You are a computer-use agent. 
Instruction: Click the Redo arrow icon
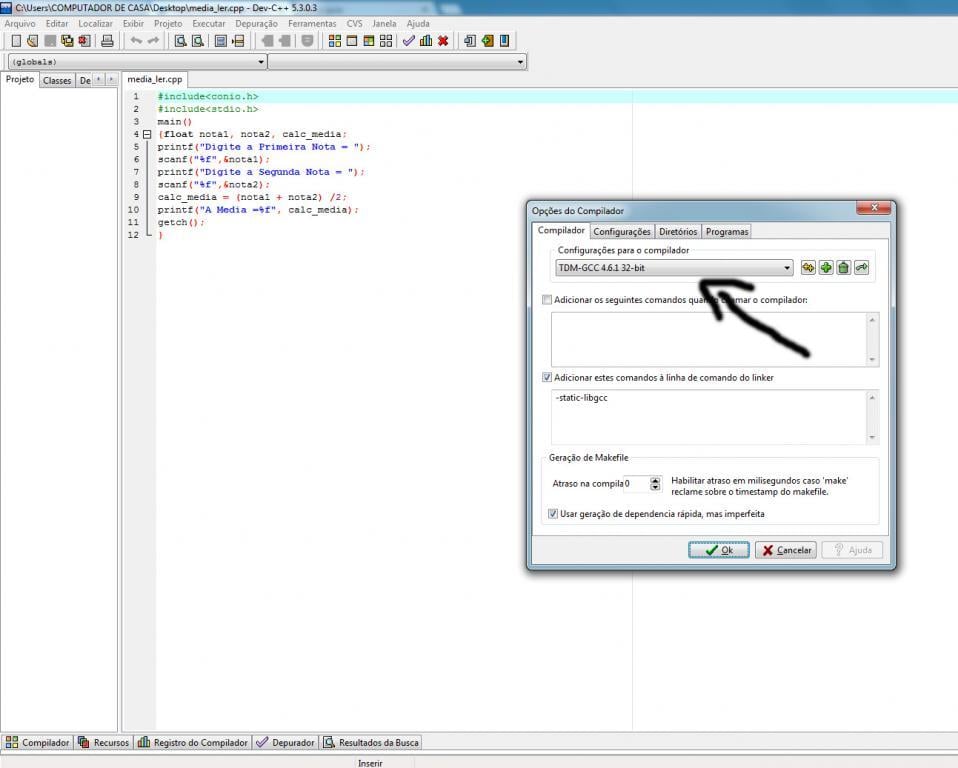(153, 41)
